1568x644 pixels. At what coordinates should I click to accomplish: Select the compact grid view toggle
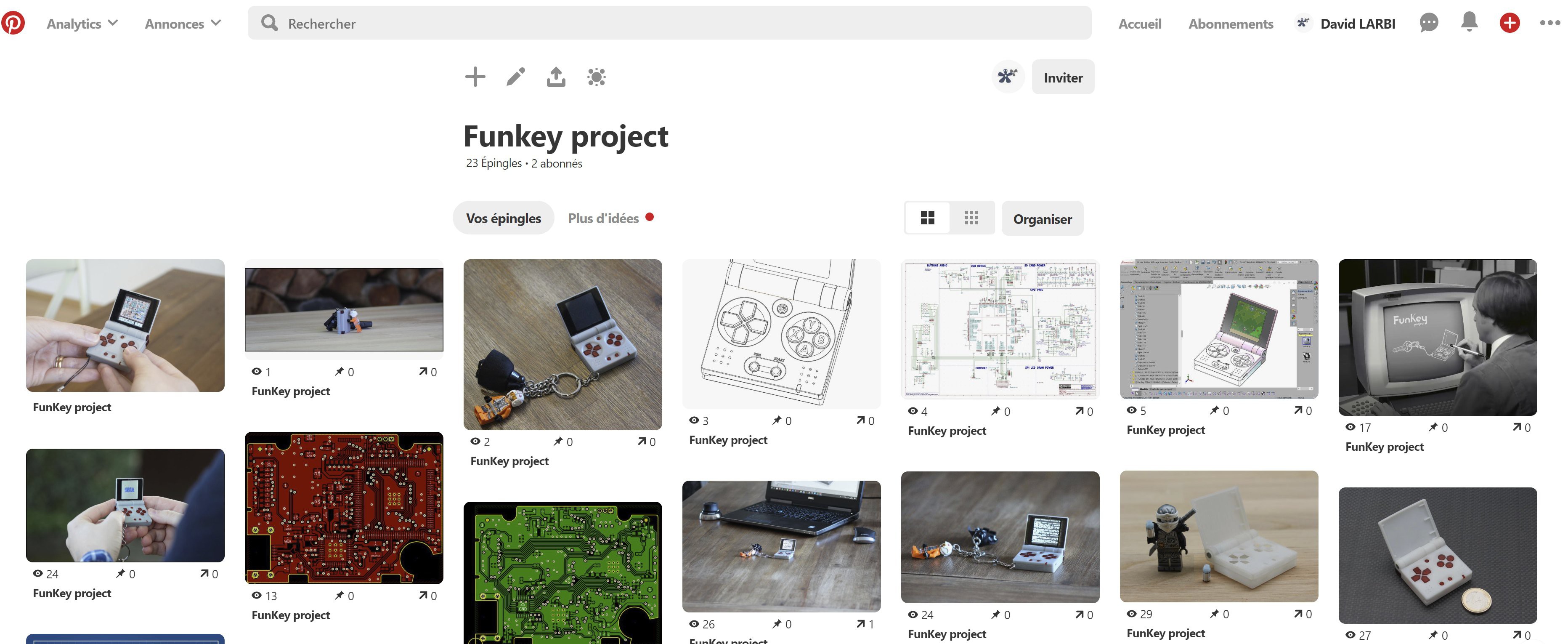pyautogui.click(x=971, y=218)
